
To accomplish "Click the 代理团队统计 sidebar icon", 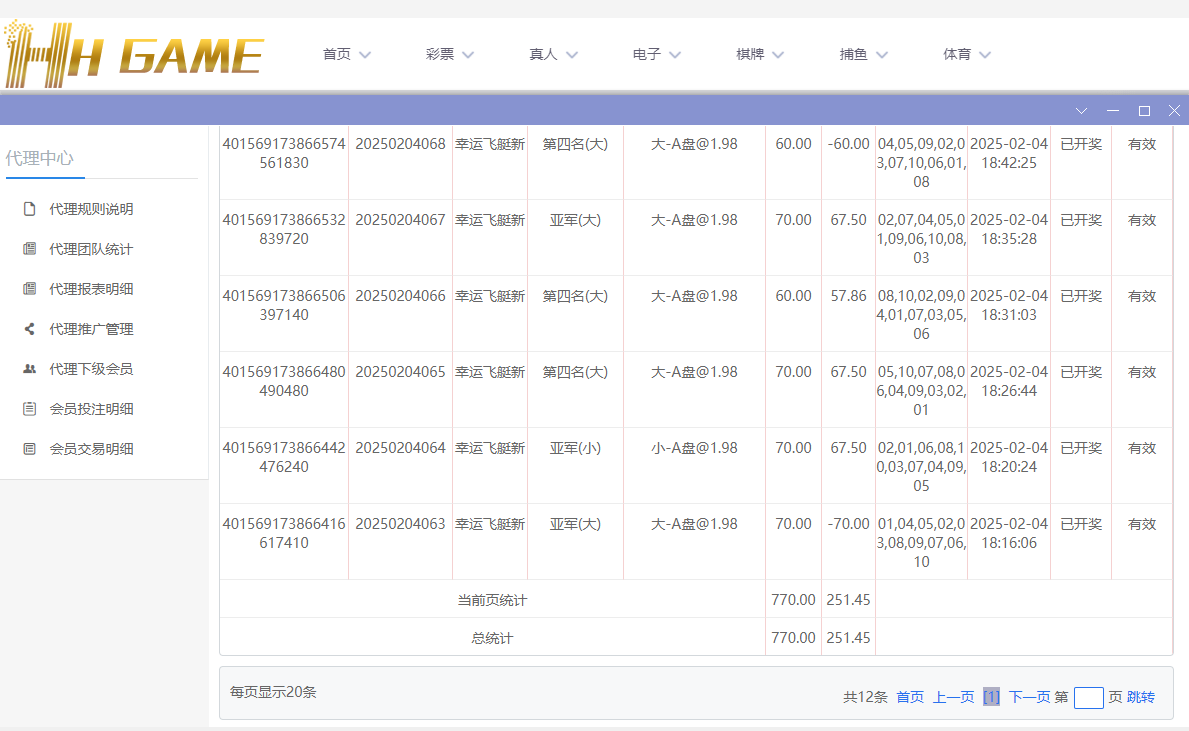I will pos(30,249).
